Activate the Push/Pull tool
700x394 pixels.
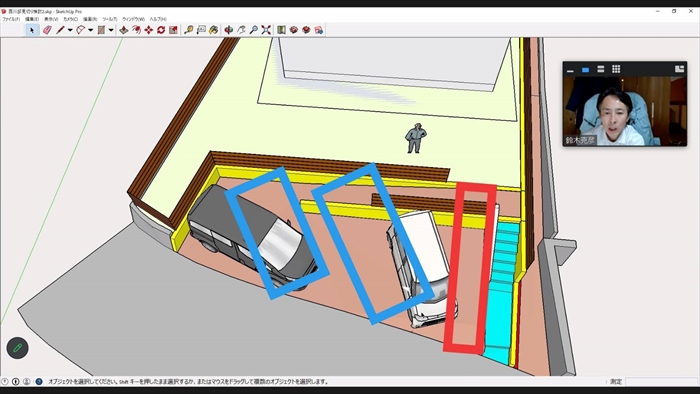coord(124,30)
